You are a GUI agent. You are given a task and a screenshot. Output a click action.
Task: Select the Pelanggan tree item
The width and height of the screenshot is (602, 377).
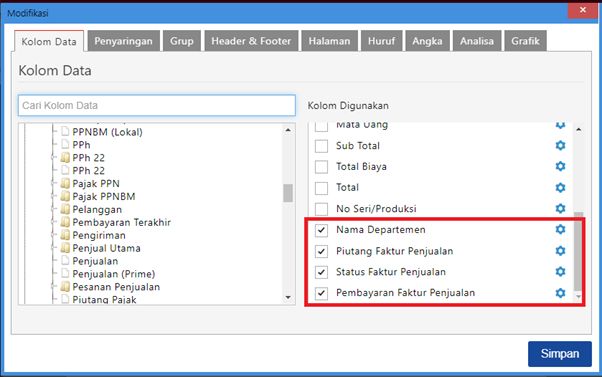[x=97, y=210]
